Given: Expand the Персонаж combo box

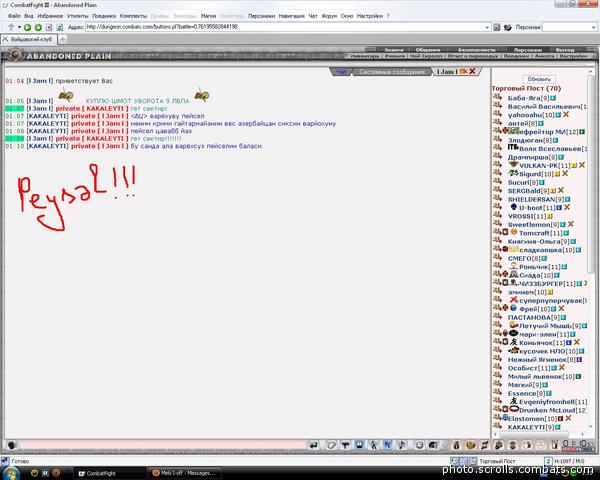Looking at the screenshot, I should point(593,27).
